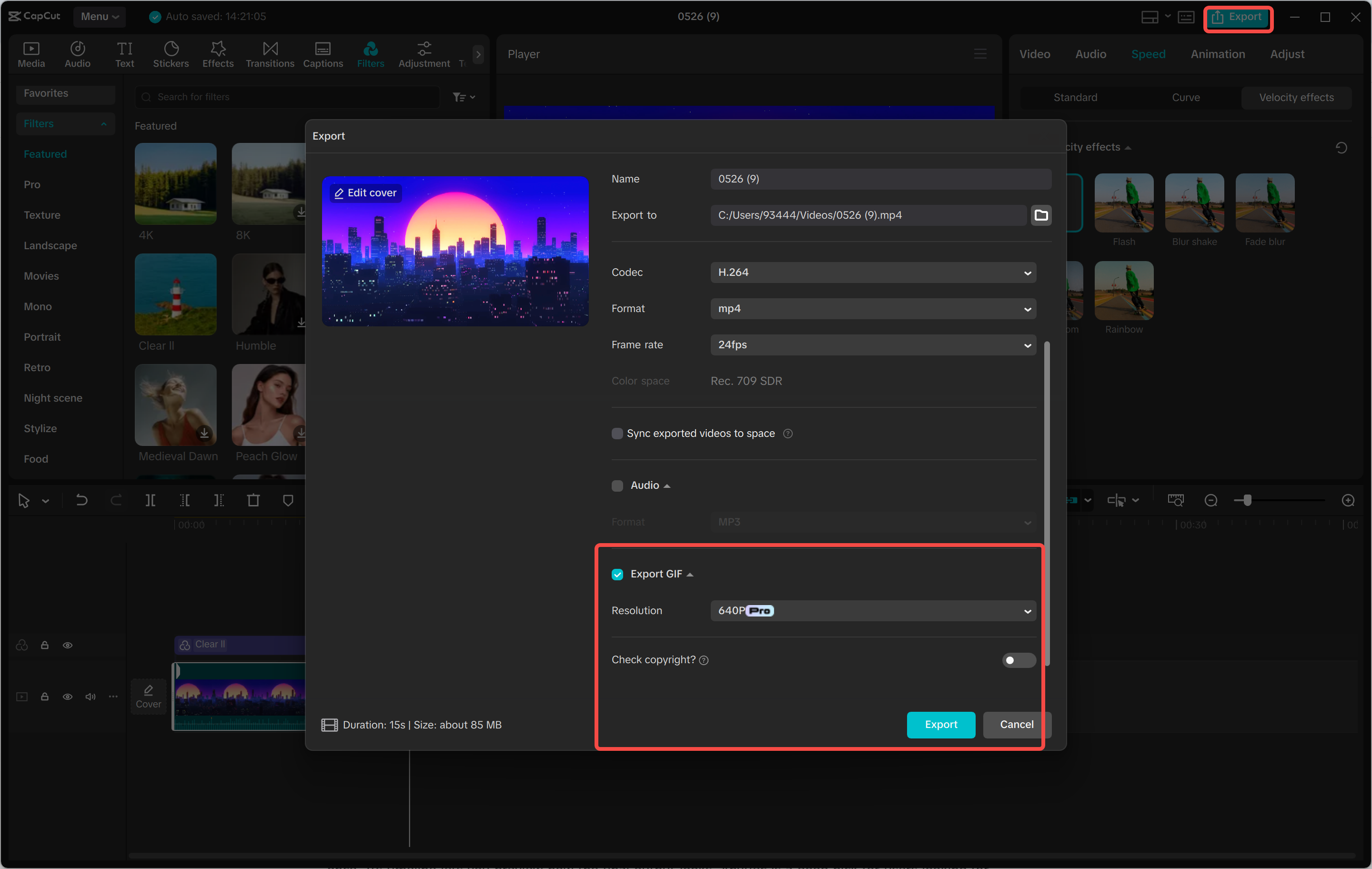The width and height of the screenshot is (1372, 869).
Task: Select the Curve speed tab
Action: [x=1186, y=98]
